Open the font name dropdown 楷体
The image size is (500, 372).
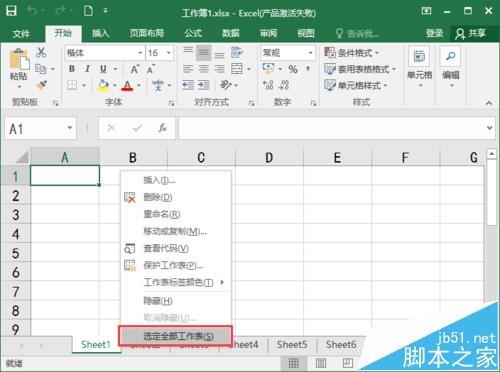click(140, 53)
